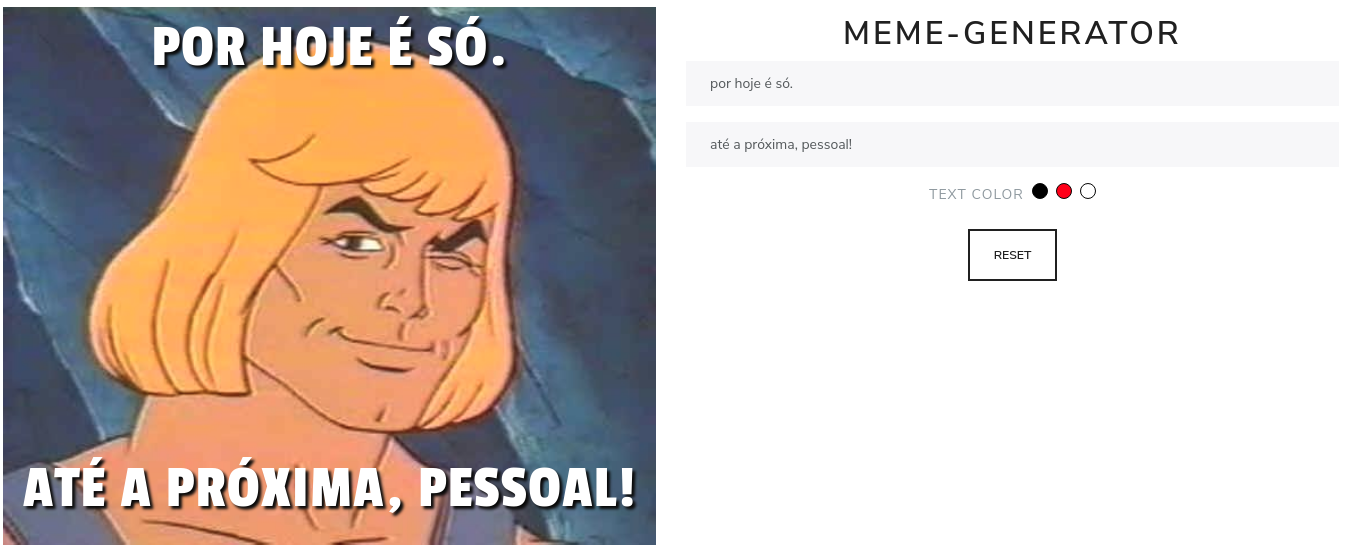Click the MEME-GENERATOR heading
This screenshot has width=1347, height=548.
[x=1012, y=33]
